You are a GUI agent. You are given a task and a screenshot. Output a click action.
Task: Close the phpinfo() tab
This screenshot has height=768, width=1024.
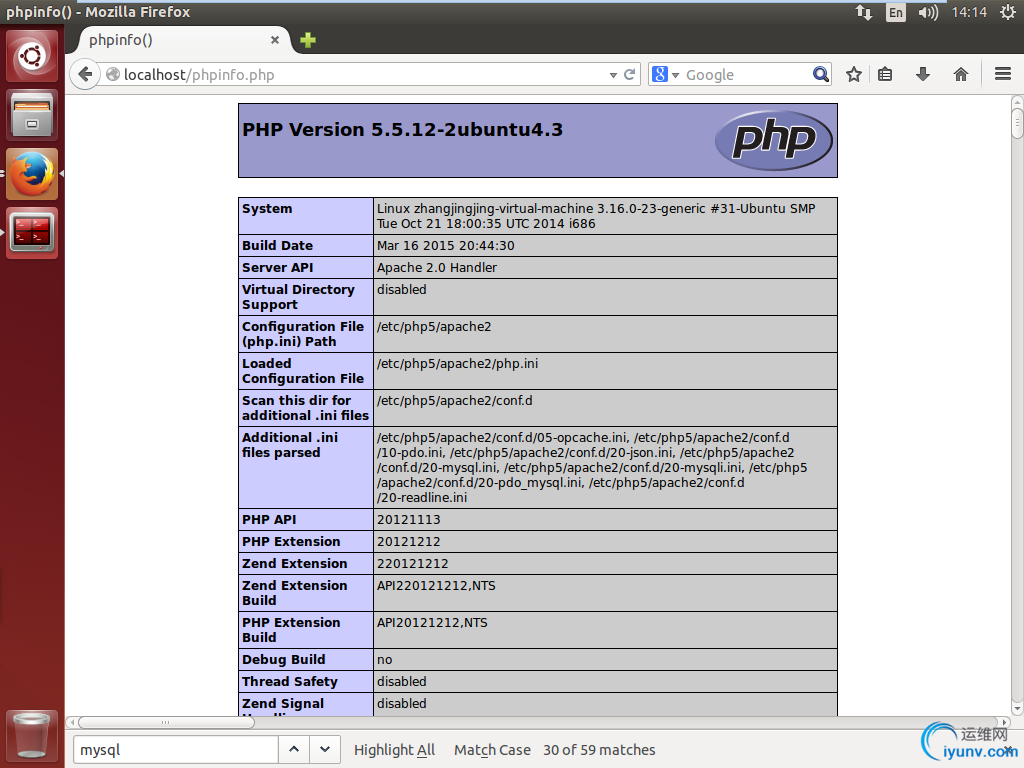pos(275,40)
